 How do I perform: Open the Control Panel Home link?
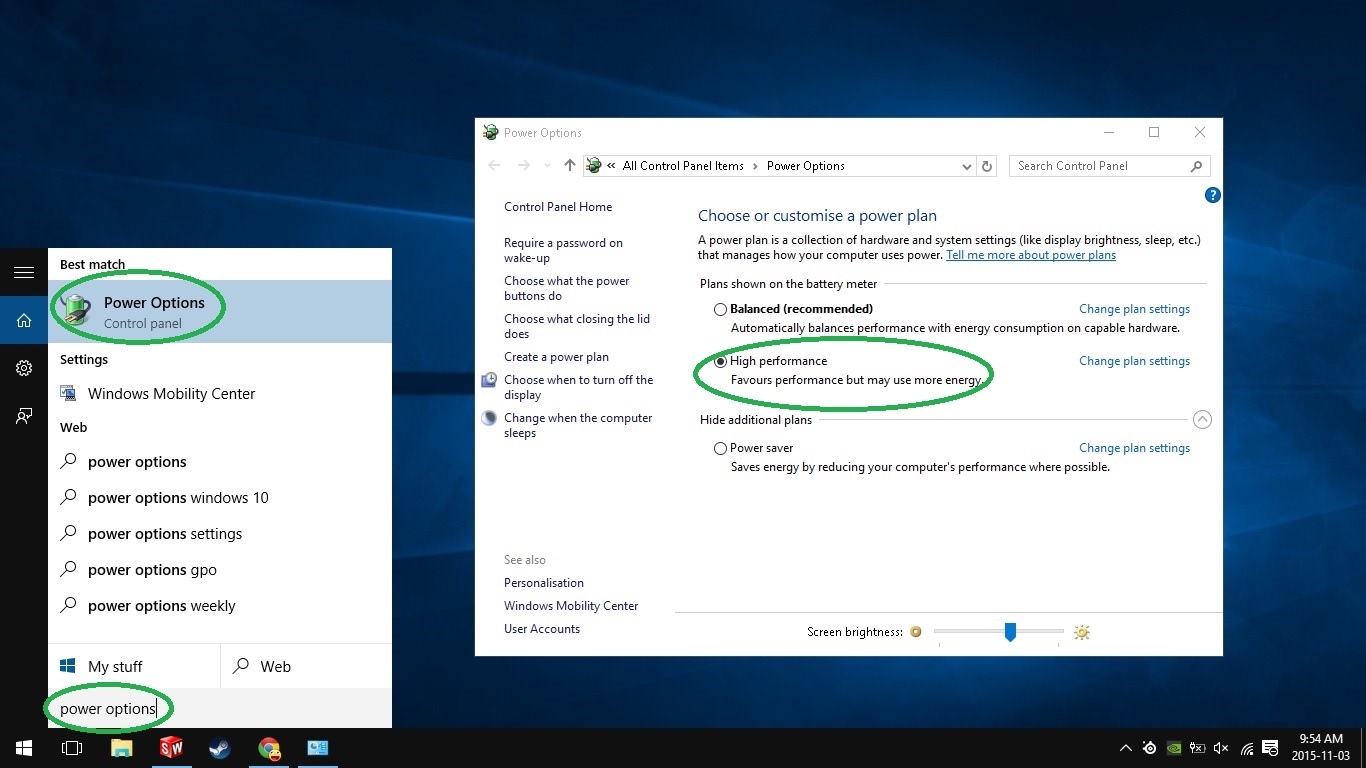[558, 207]
